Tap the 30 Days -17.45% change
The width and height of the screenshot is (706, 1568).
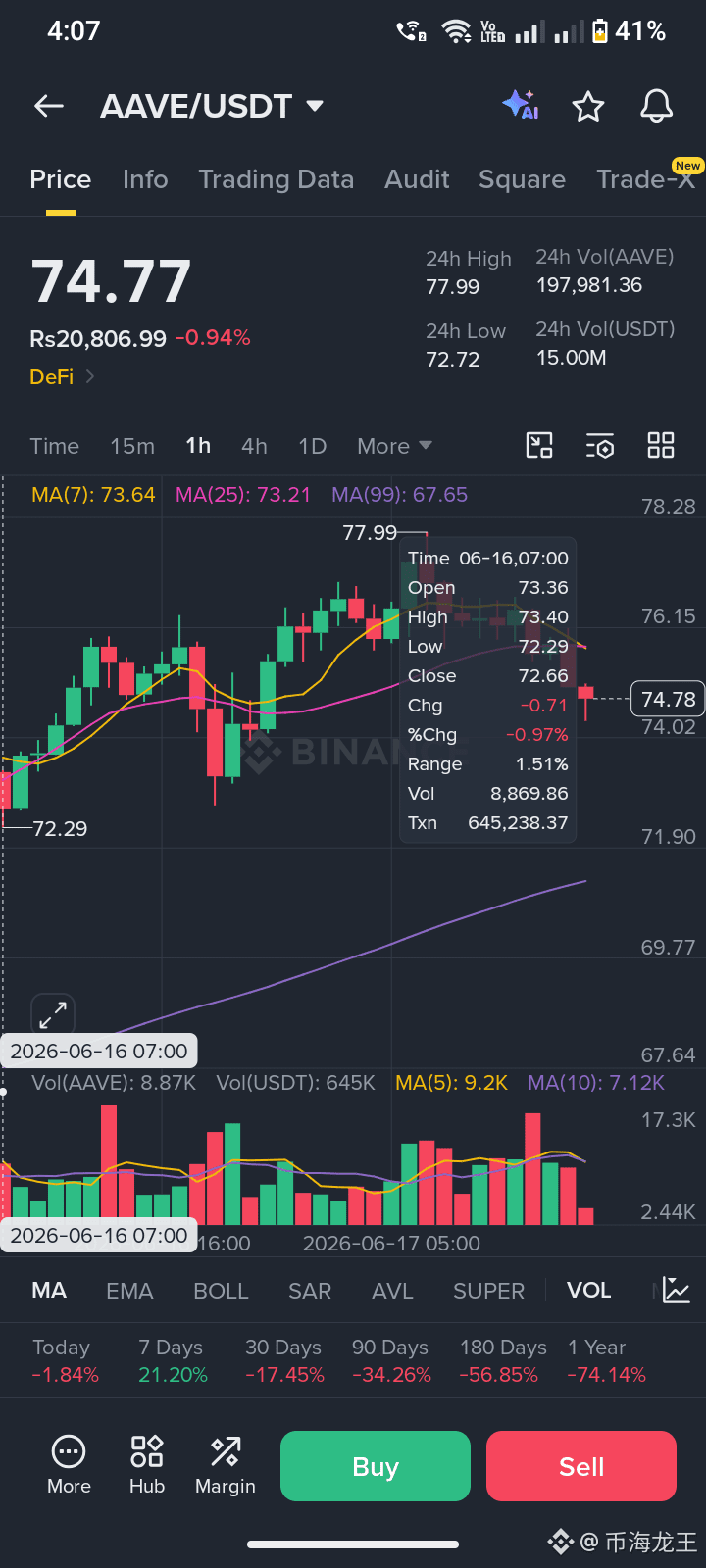284,1361
